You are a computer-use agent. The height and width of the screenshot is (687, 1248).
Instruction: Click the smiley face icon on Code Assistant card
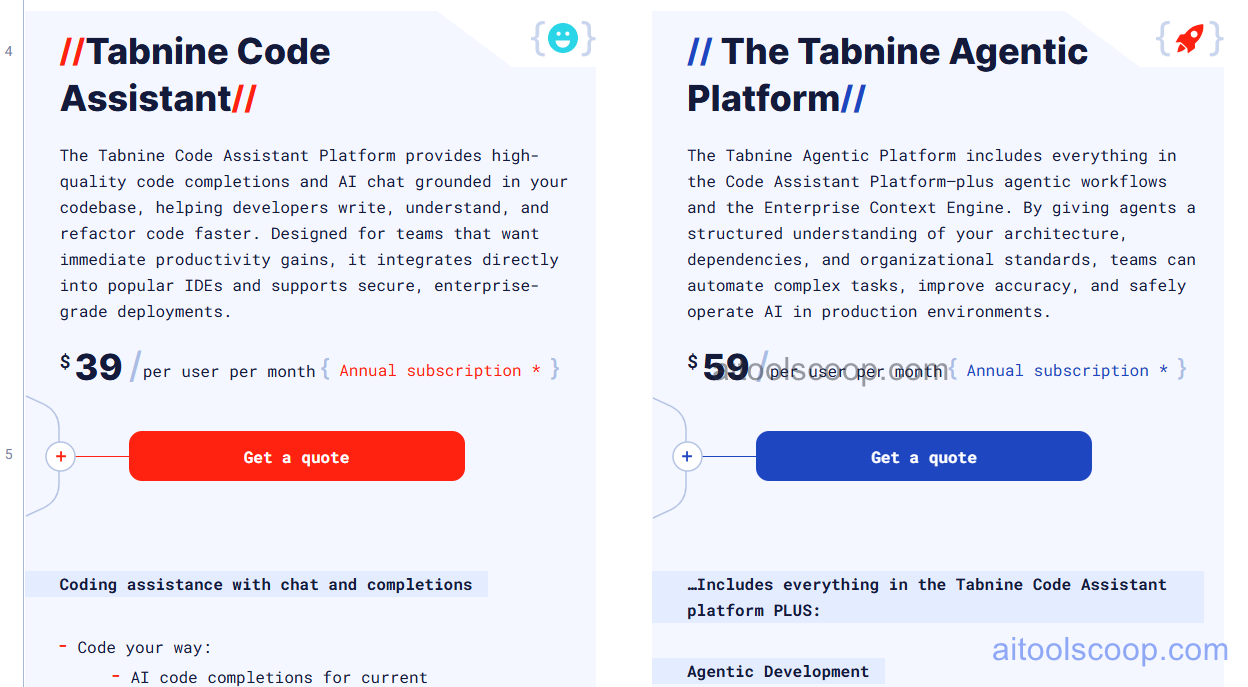[x=562, y=38]
